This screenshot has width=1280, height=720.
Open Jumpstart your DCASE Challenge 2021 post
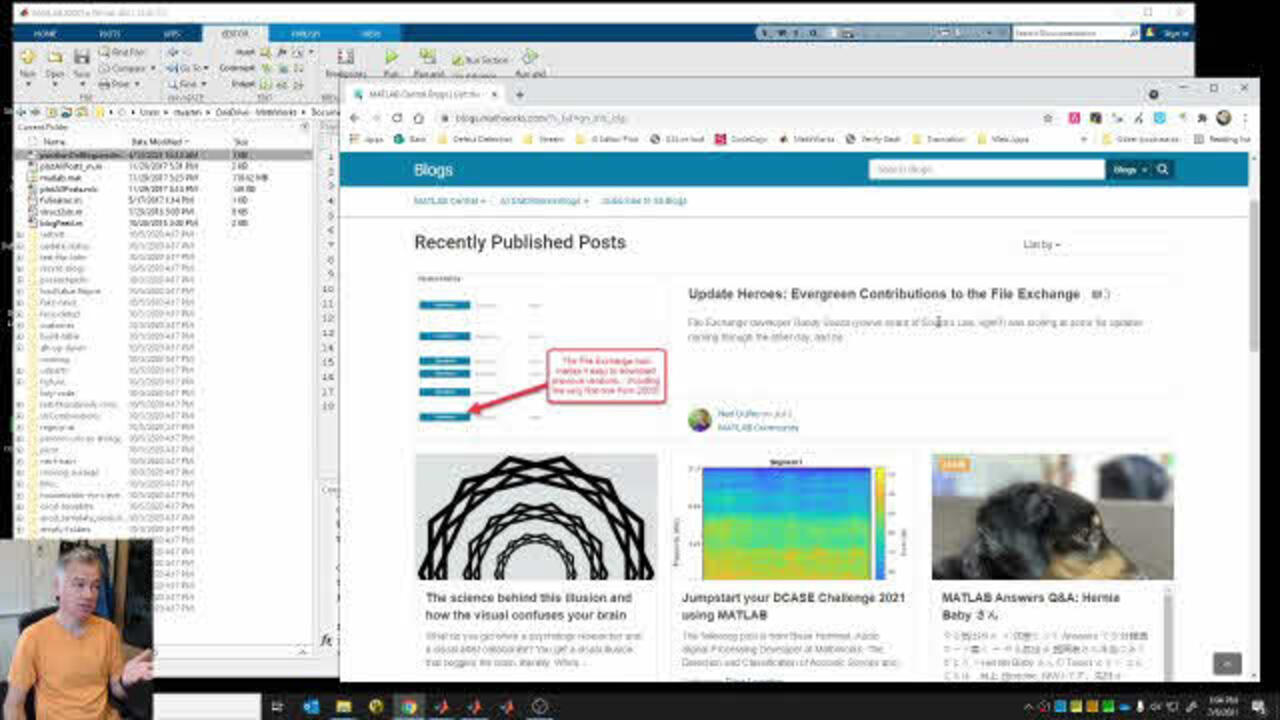coord(793,606)
